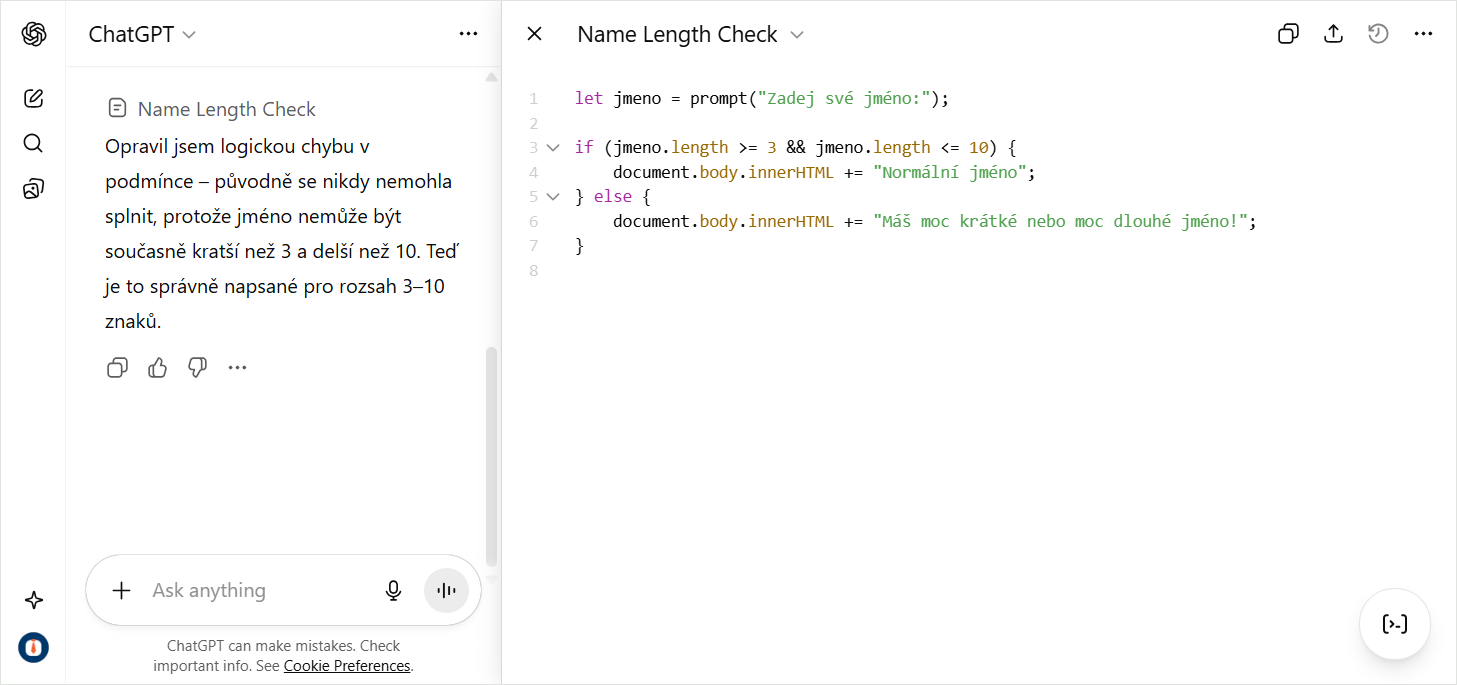View canvas version history
The width and height of the screenshot is (1457, 685).
pyautogui.click(x=1378, y=33)
